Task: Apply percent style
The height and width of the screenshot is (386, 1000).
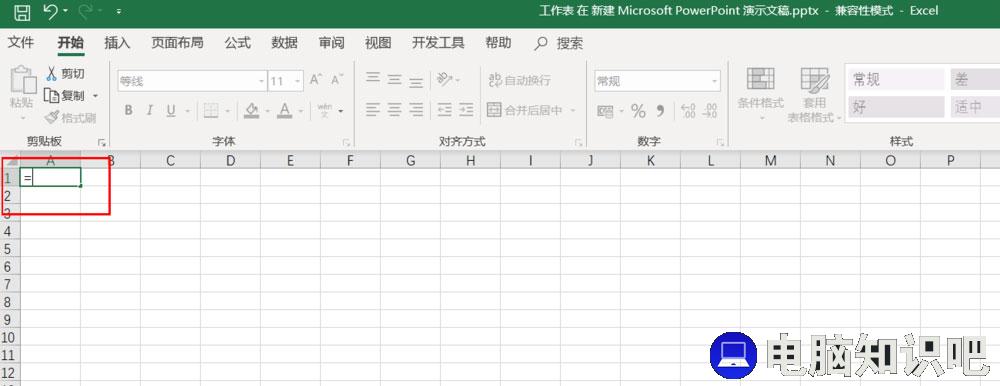Action: pos(638,111)
